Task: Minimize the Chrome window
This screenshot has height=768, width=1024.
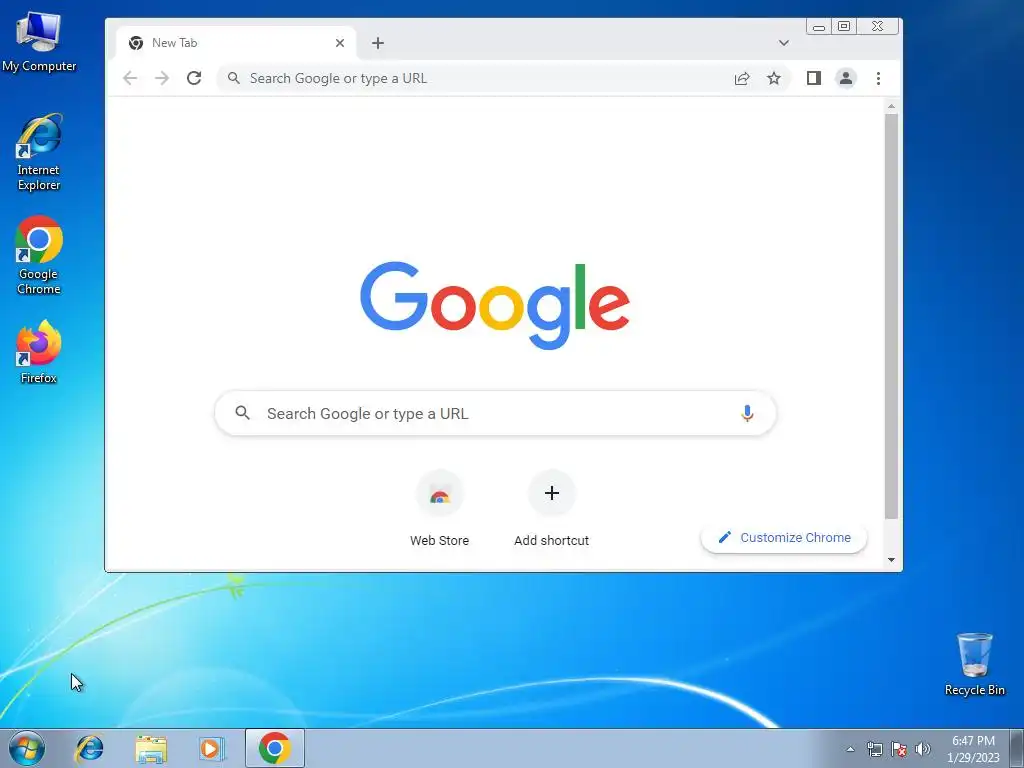Action: pos(819,27)
